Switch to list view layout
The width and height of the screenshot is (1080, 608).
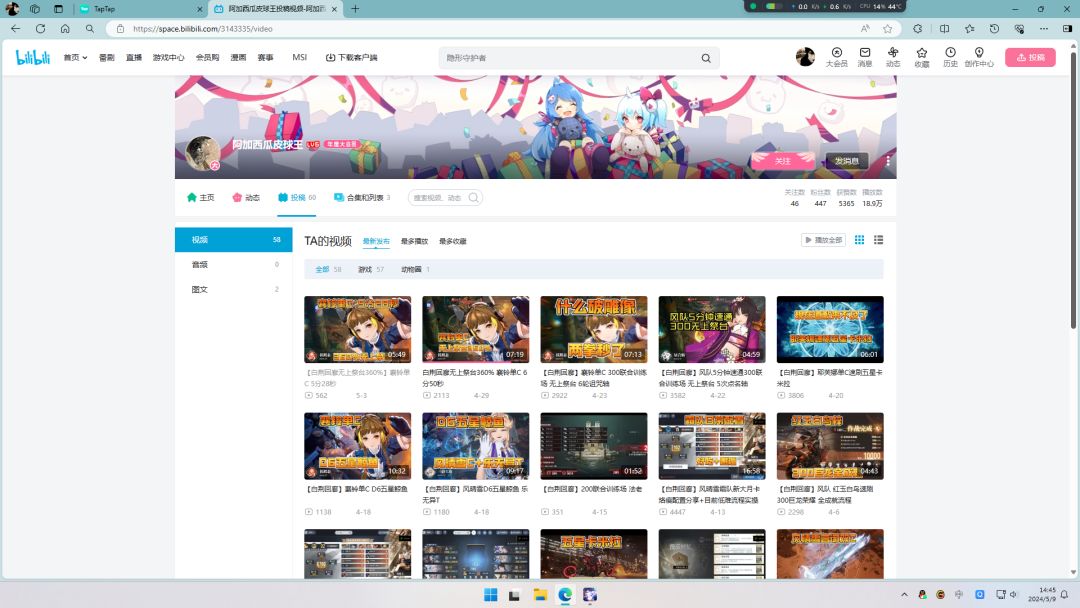click(x=879, y=240)
